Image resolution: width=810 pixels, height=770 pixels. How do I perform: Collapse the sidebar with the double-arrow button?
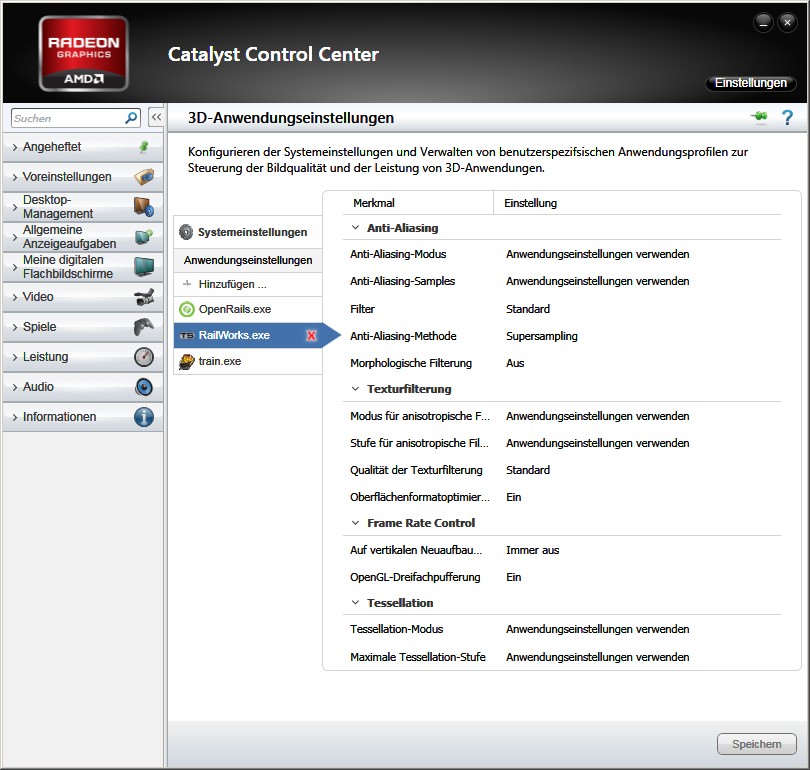click(x=156, y=117)
